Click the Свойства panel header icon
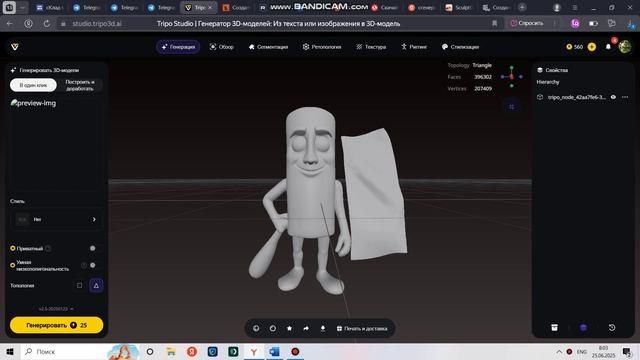The image size is (640, 360). (540, 70)
